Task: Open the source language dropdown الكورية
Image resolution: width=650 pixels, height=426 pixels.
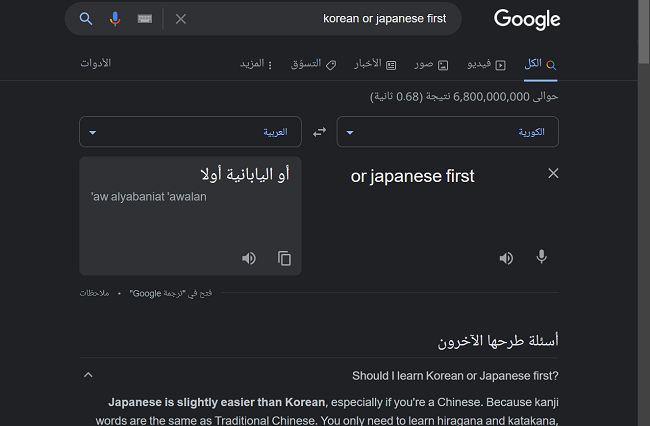Action: [447, 132]
